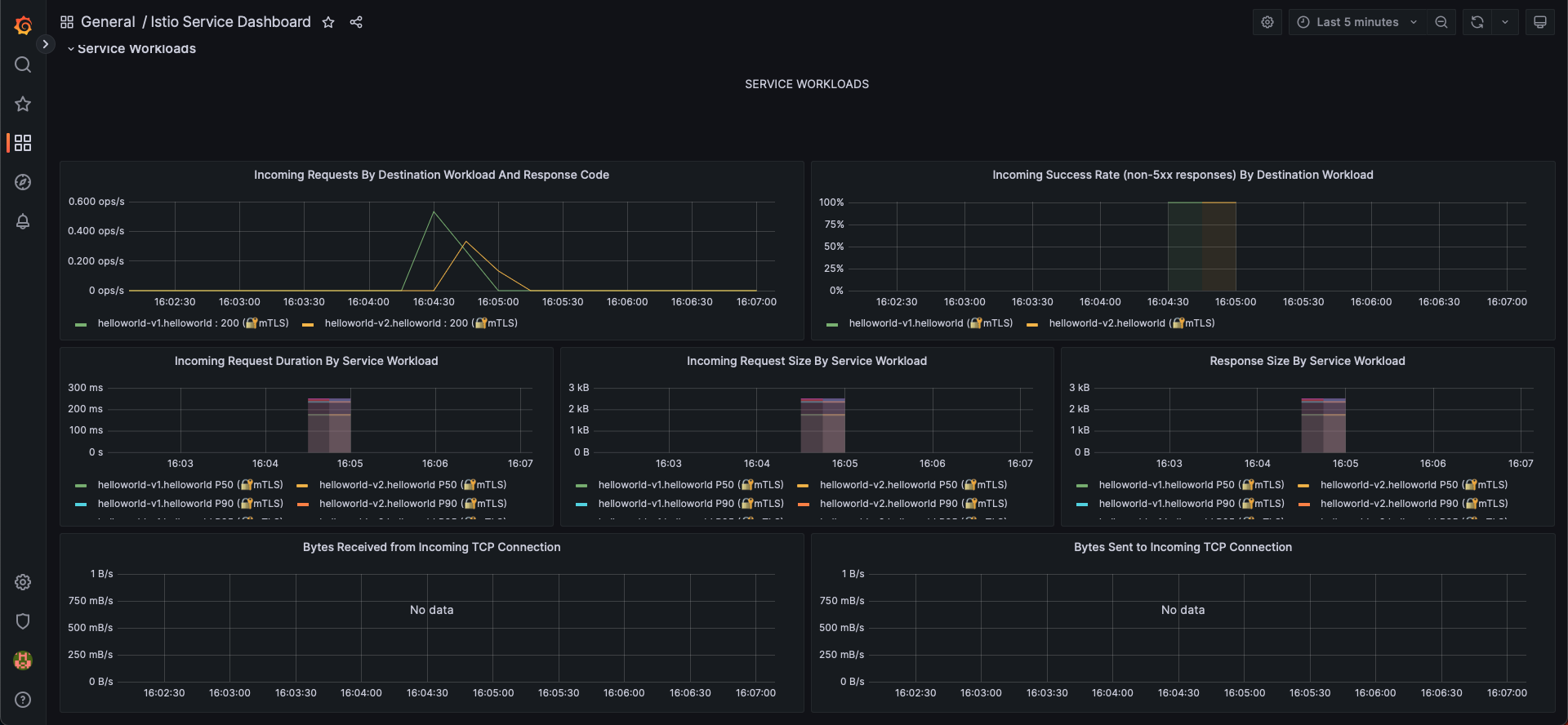Toggle helloworld-v2 P50 series in Response Size legend
Screen dimensions: 1568x725
click(1414, 485)
